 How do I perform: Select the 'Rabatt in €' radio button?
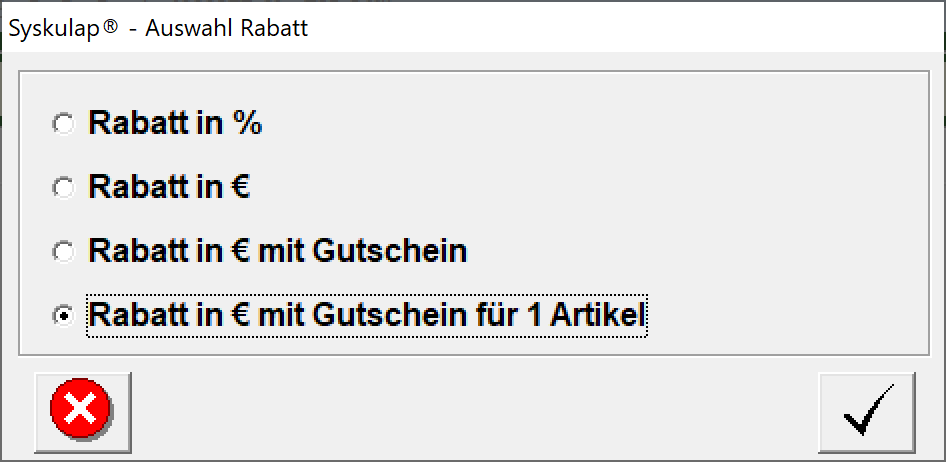[63, 188]
